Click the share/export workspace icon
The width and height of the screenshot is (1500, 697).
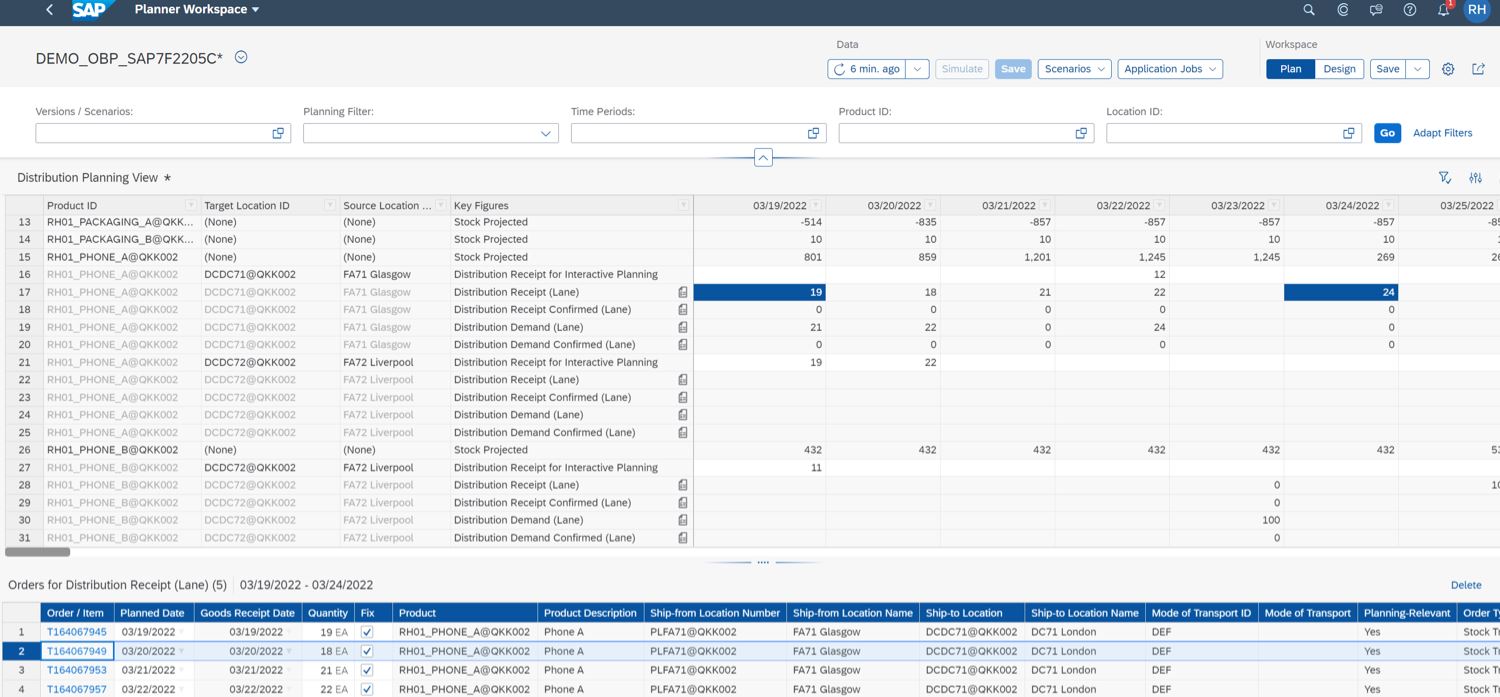[x=1479, y=69]
